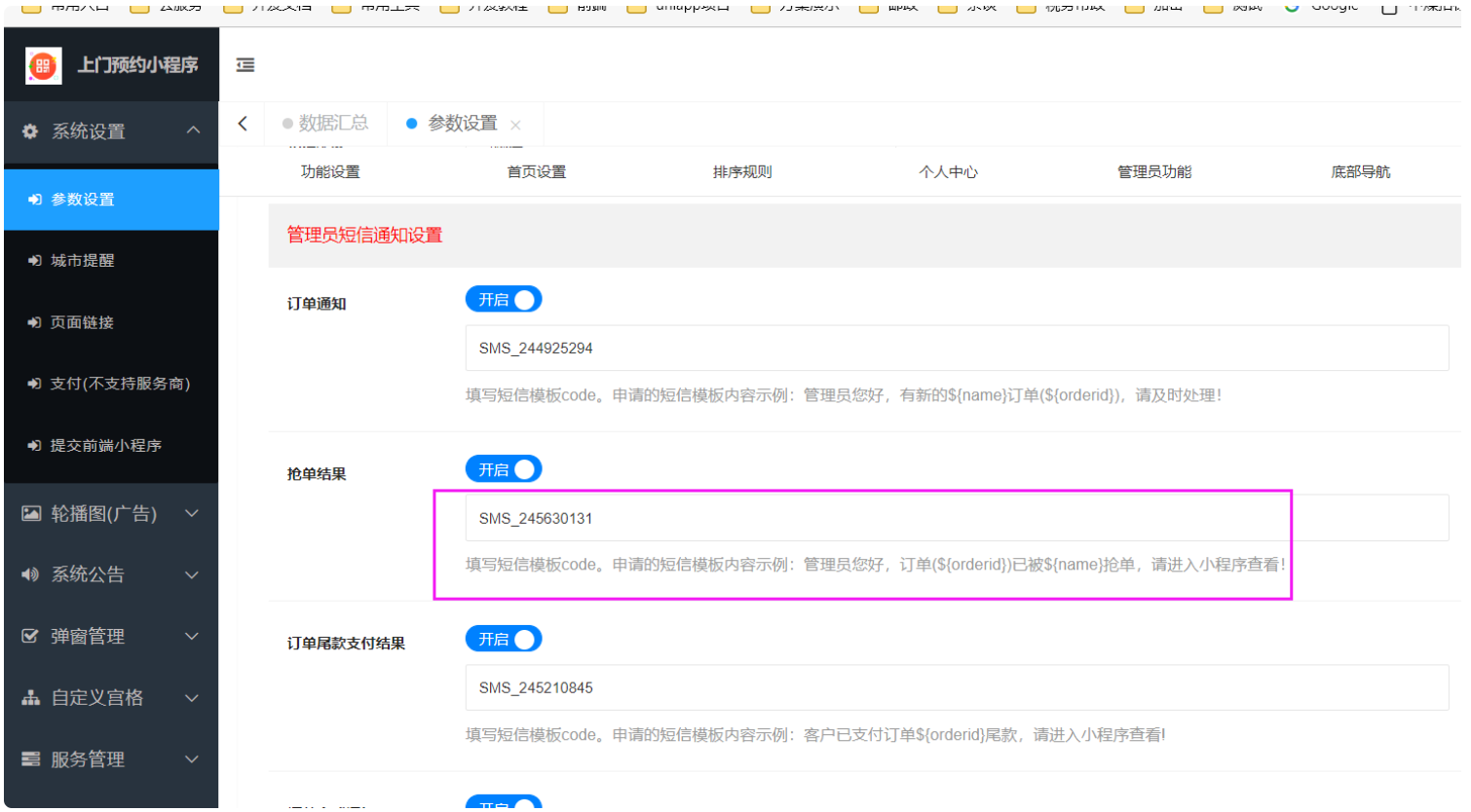This screenshot has height=812, width=1471.
Task: Open the 首页设置 settings tab
Action: (x=537, y=172)
